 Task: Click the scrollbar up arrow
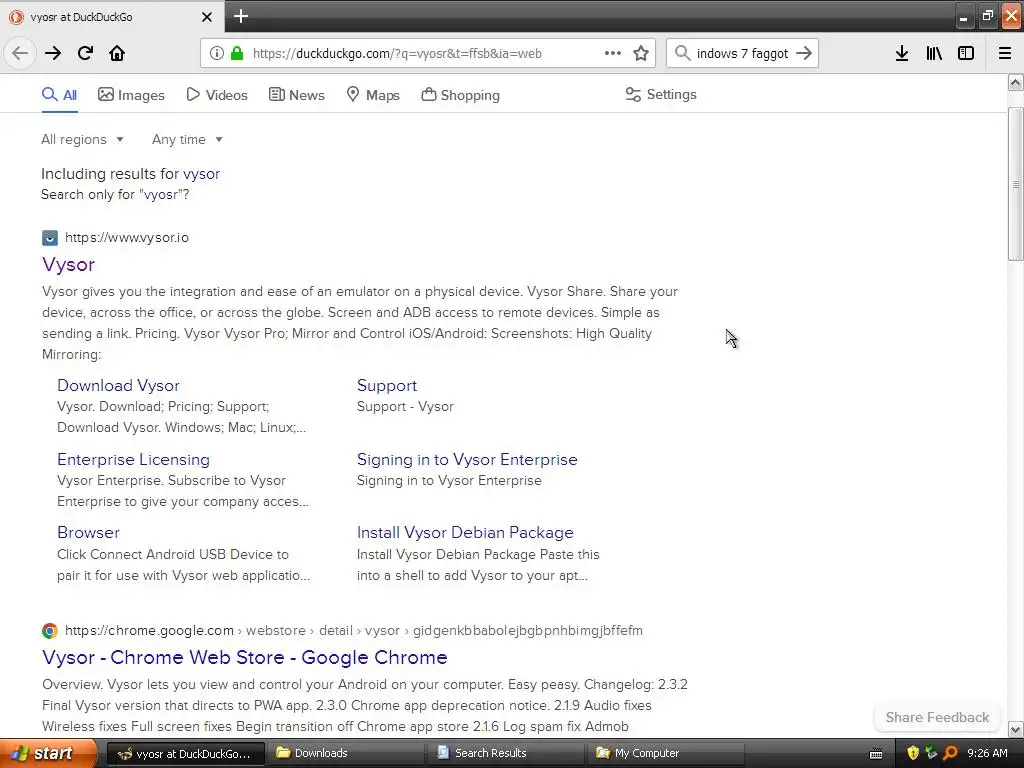1015,82
